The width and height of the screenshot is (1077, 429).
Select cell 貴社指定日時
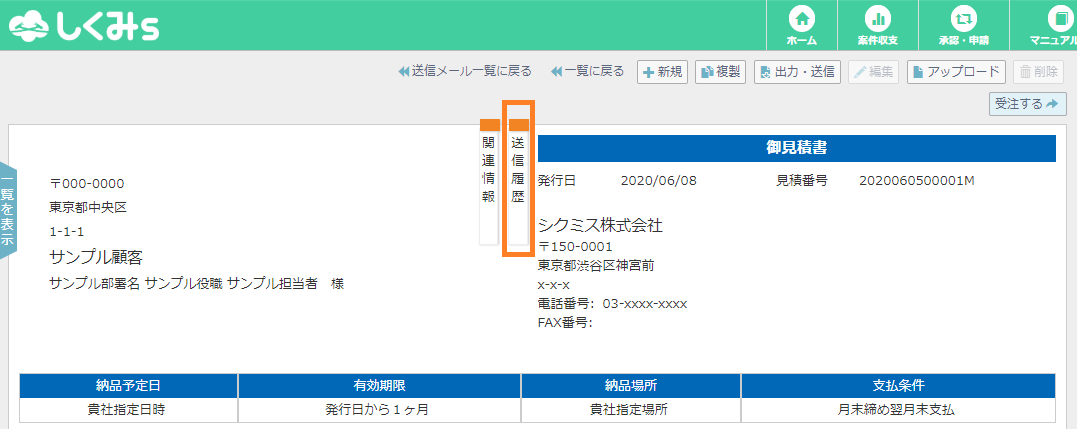tap(128, 410)
